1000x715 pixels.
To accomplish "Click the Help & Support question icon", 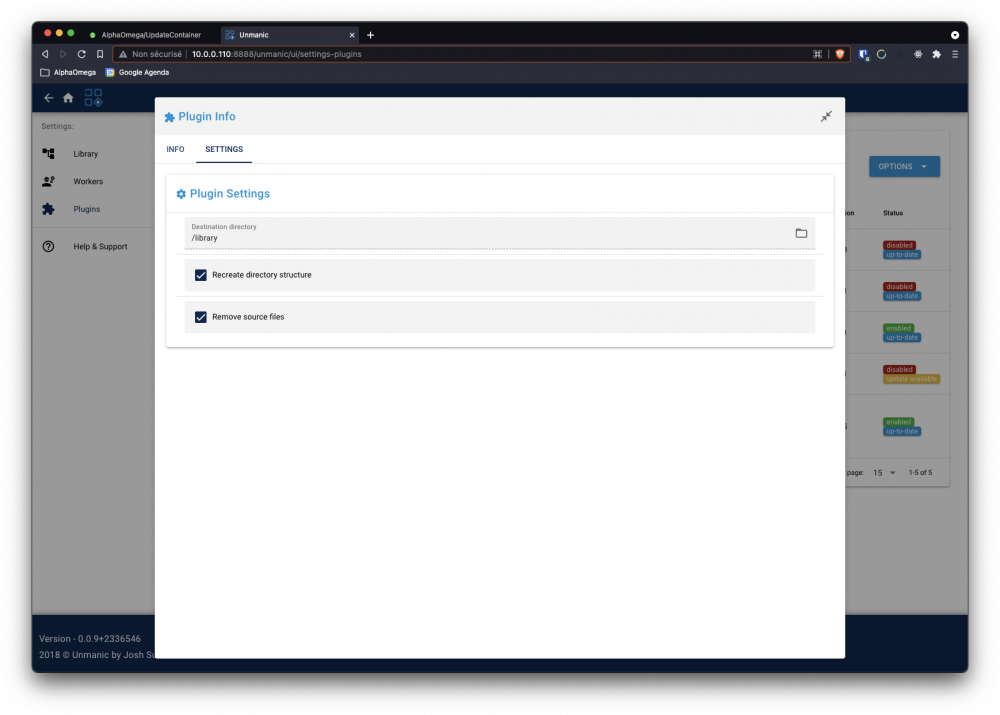I will coord(48,246).
